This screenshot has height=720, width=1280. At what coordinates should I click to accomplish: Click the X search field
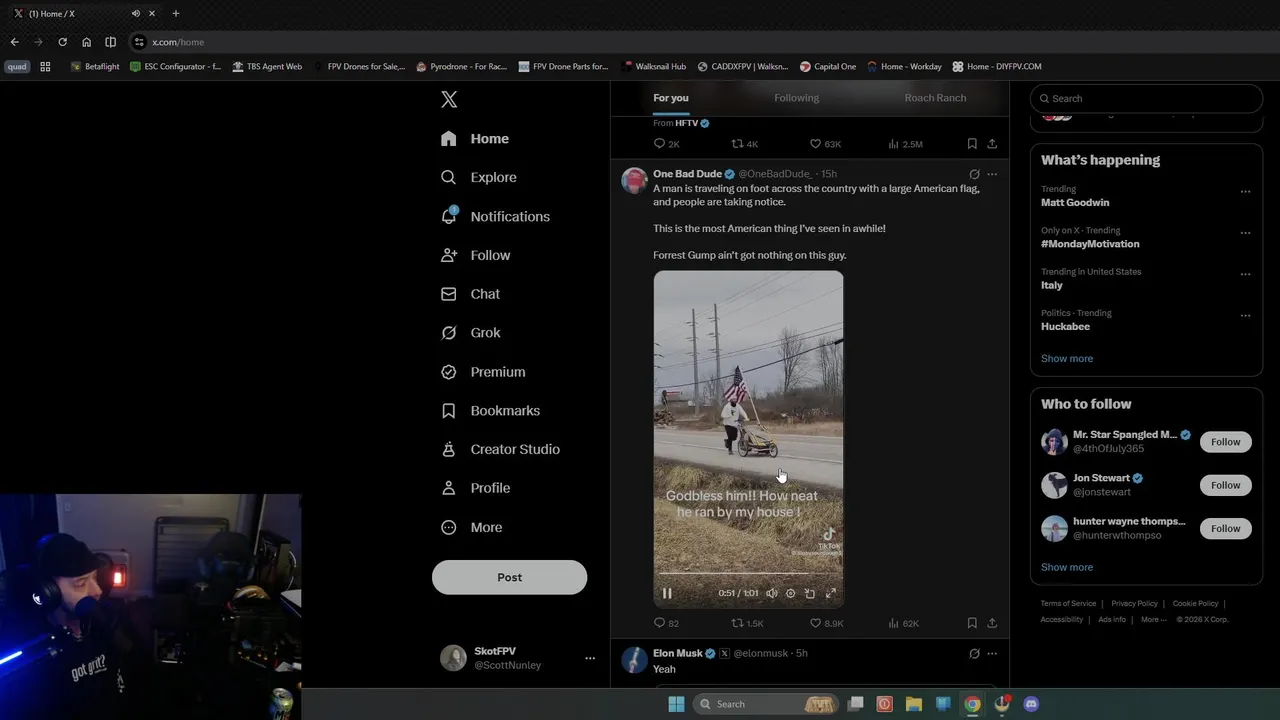tap(1146, 98)
